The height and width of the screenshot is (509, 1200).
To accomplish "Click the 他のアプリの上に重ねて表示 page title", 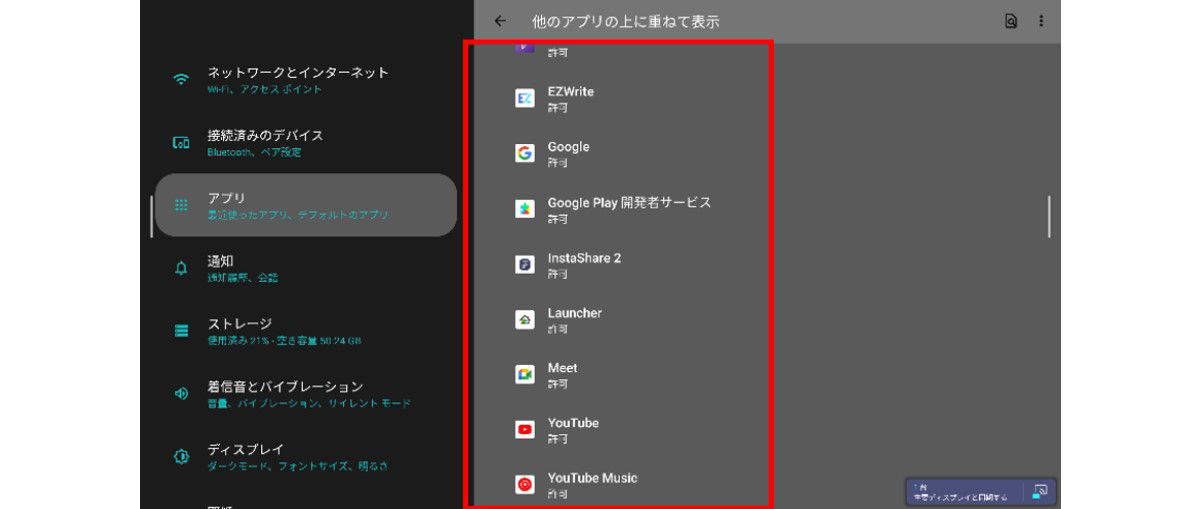I will (626, 21).
